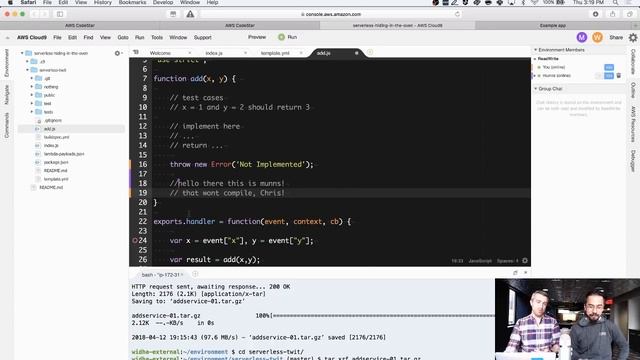Open Cloud9 preferences gear at top right

tap(633, 38)
